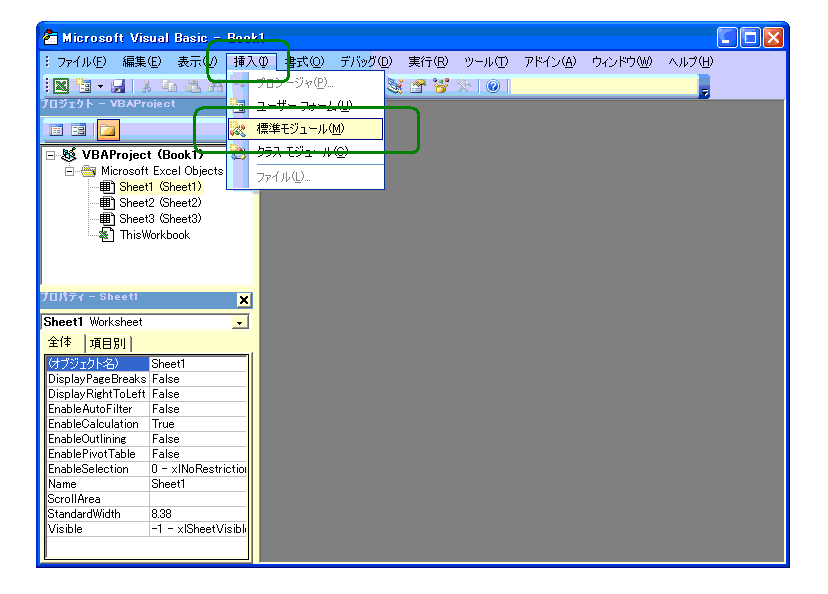The width and height of the screenshot is (828, 594).
Task: Collapse the Microsoft Excel Objects folder
Action: [x=69, y=171]
